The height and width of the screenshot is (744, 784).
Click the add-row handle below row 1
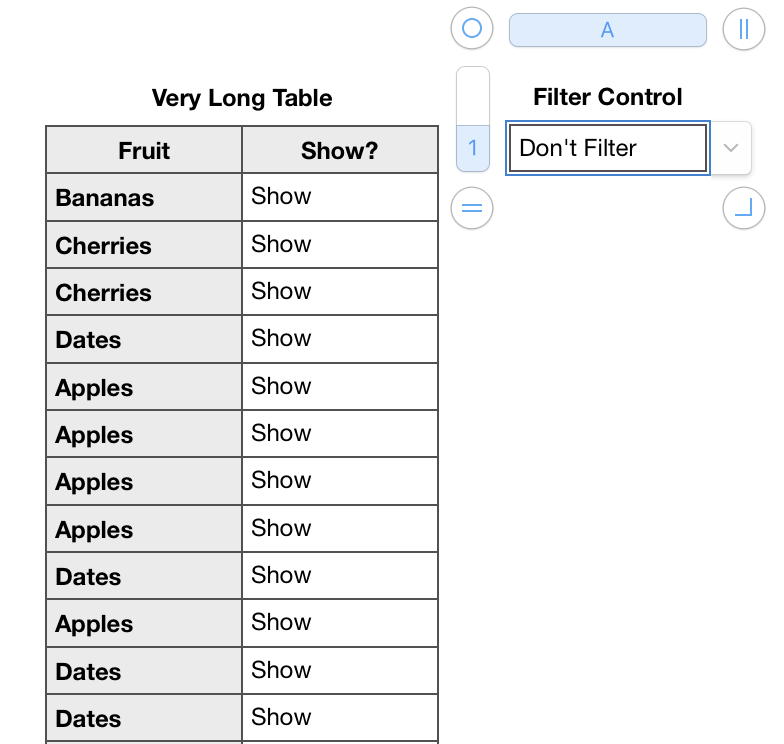click(x=472, y=208)
